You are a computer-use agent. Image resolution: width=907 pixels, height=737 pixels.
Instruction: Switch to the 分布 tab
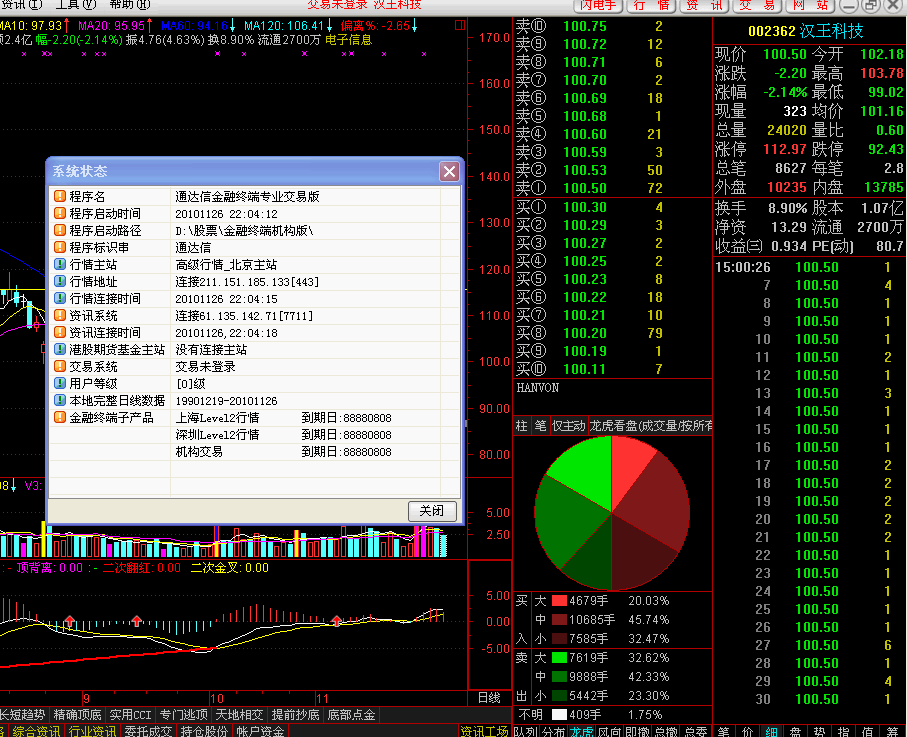click(x=554, y=732)
